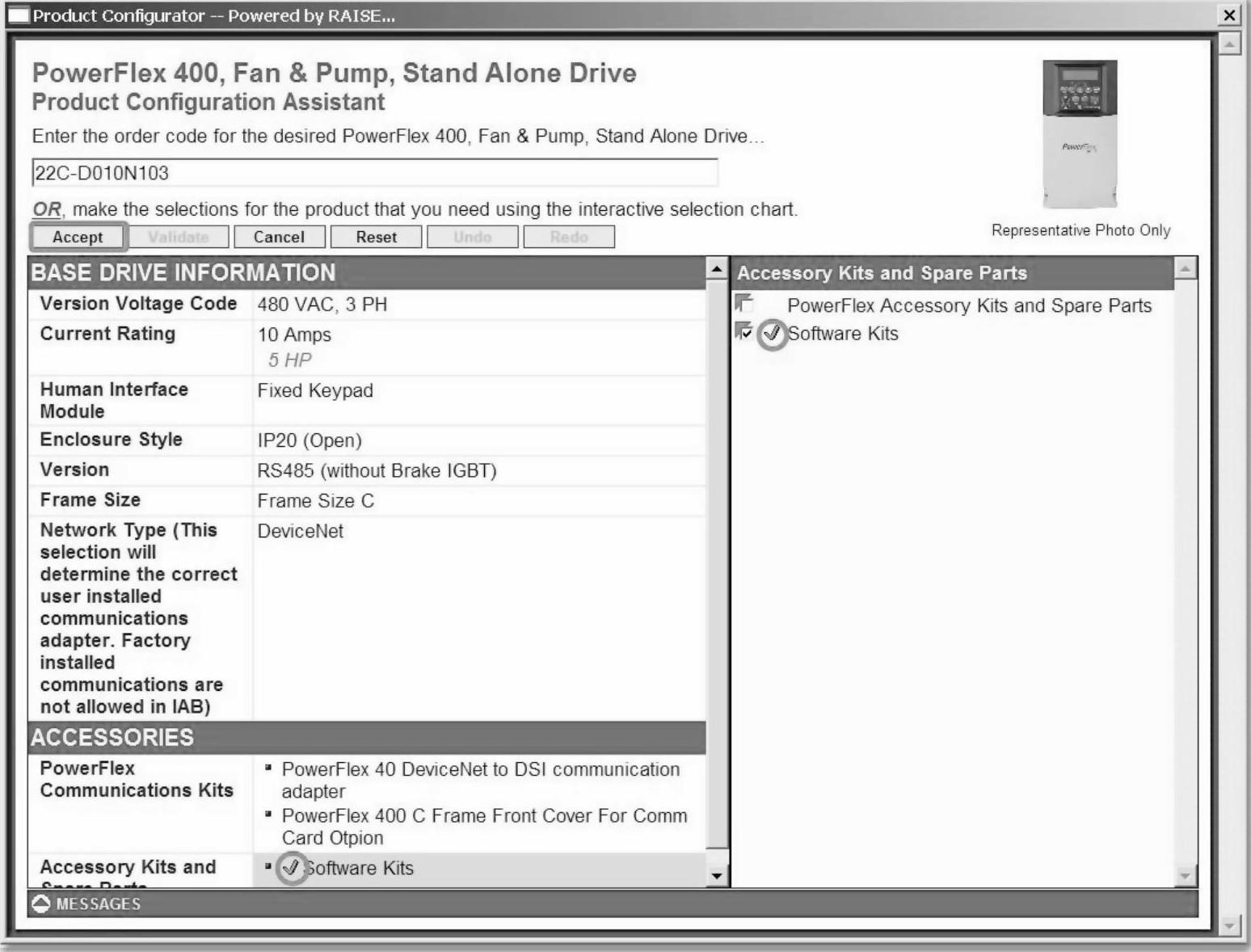Viewport: 1251px width, 952px height.
Task: Click the Enclosure Style label
Action: pyautogui.click(x=112, y=440)
